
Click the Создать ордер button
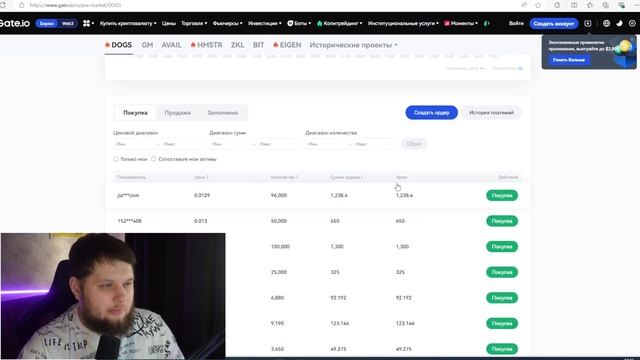[431, 113]
